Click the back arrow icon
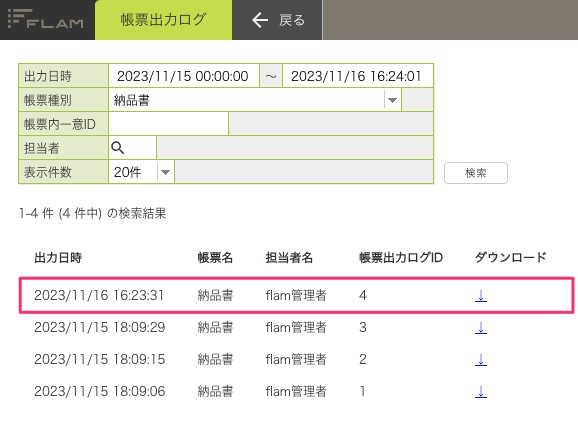This screenshot has height=425, width=578. [260, 20]
